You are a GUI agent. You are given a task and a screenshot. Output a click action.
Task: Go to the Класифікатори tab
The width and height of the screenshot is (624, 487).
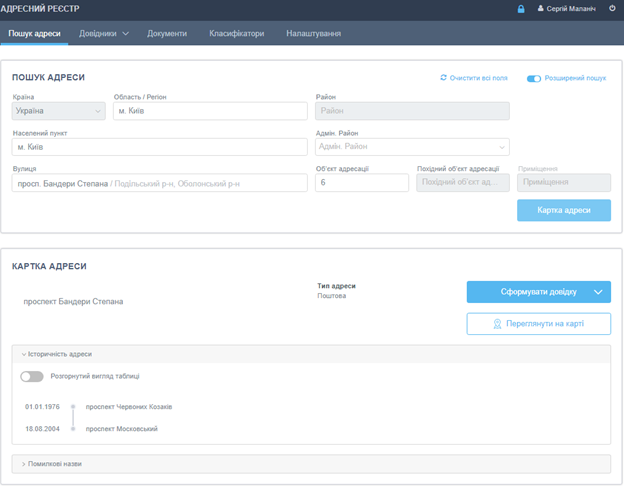coord(236,33)
